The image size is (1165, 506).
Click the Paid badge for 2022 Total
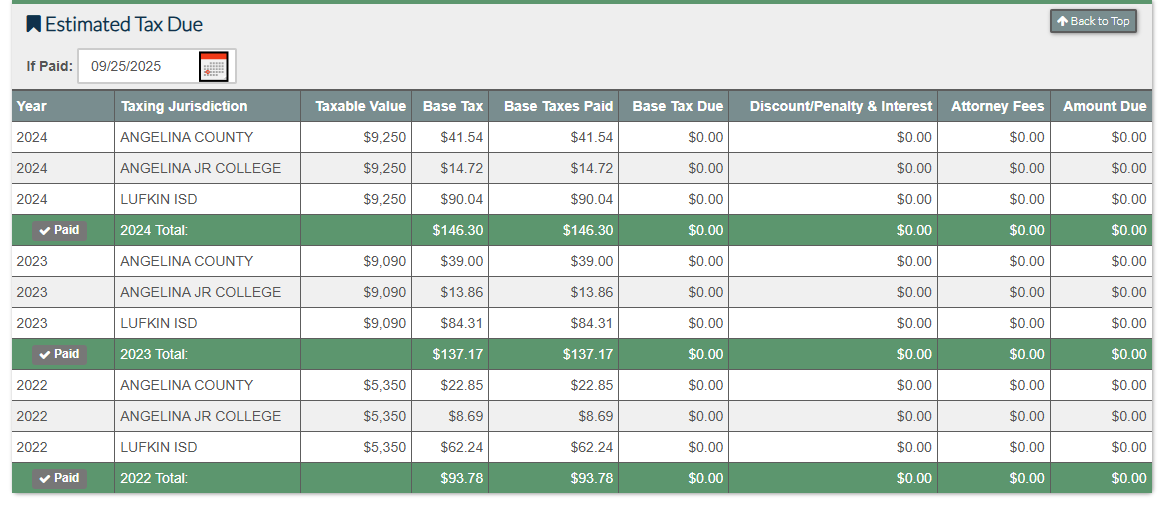(59, 478)
